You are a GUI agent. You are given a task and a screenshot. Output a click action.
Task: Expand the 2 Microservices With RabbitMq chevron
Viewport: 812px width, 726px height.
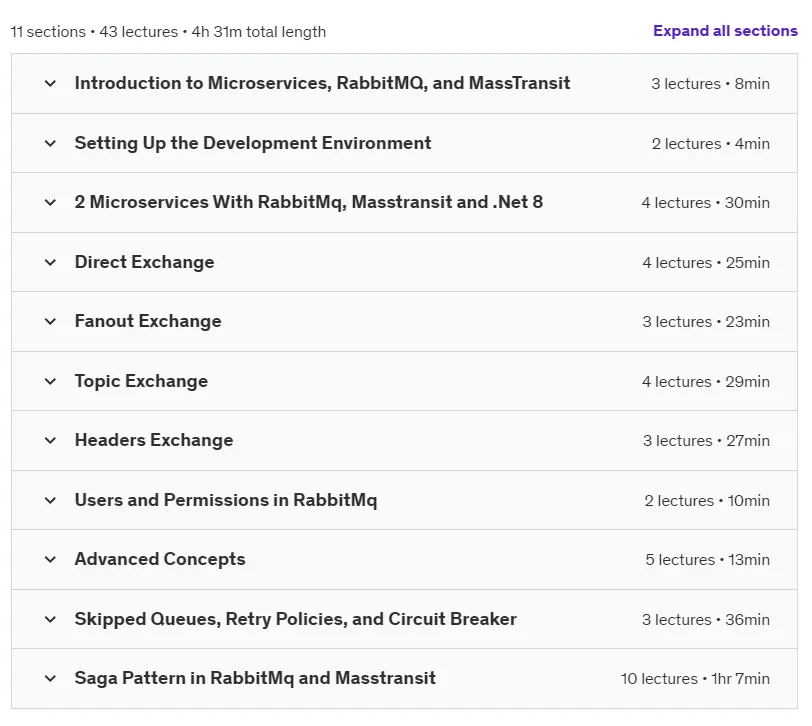pos(50,202)
